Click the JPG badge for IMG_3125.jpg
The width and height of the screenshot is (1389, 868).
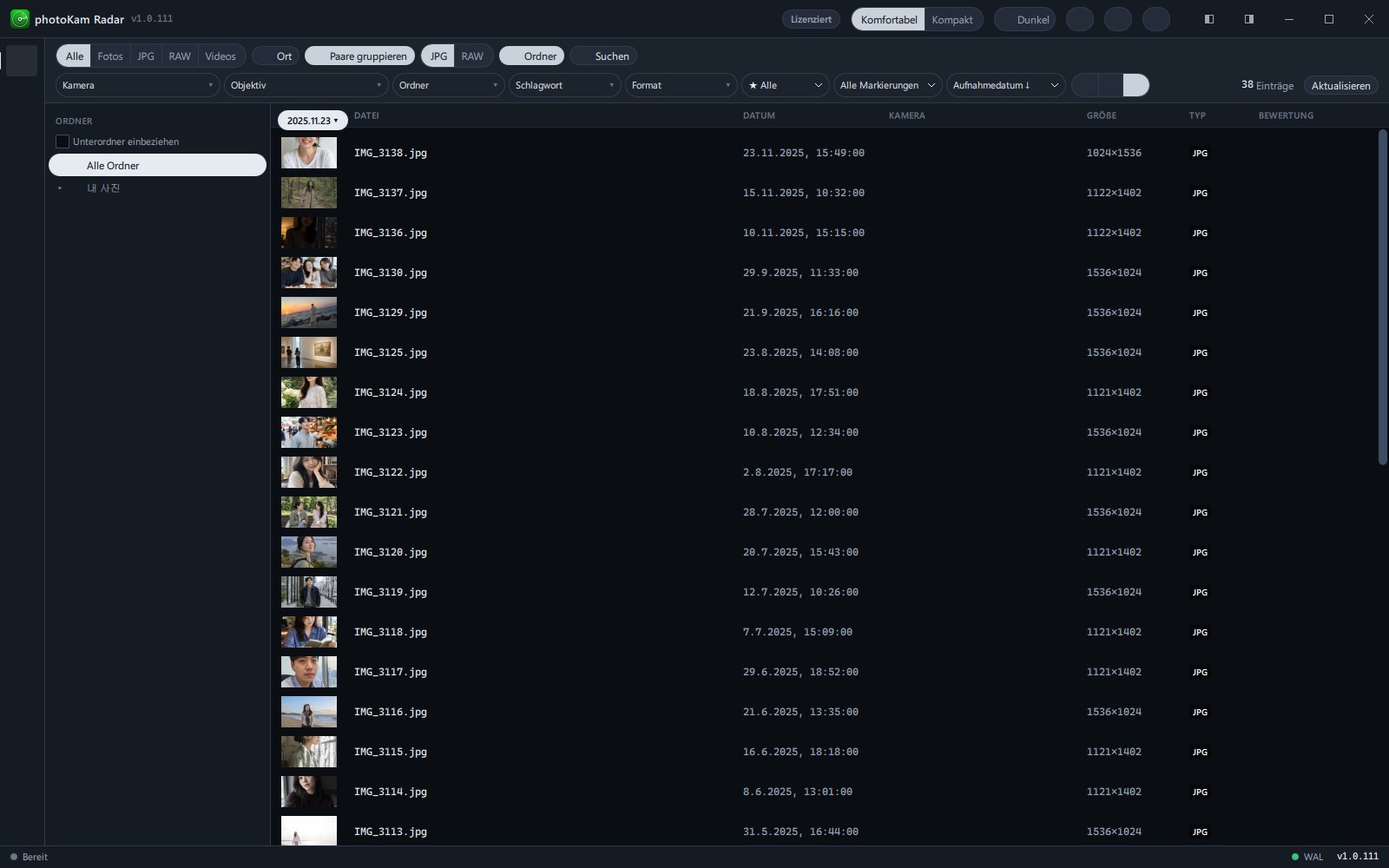(1200, 352)
